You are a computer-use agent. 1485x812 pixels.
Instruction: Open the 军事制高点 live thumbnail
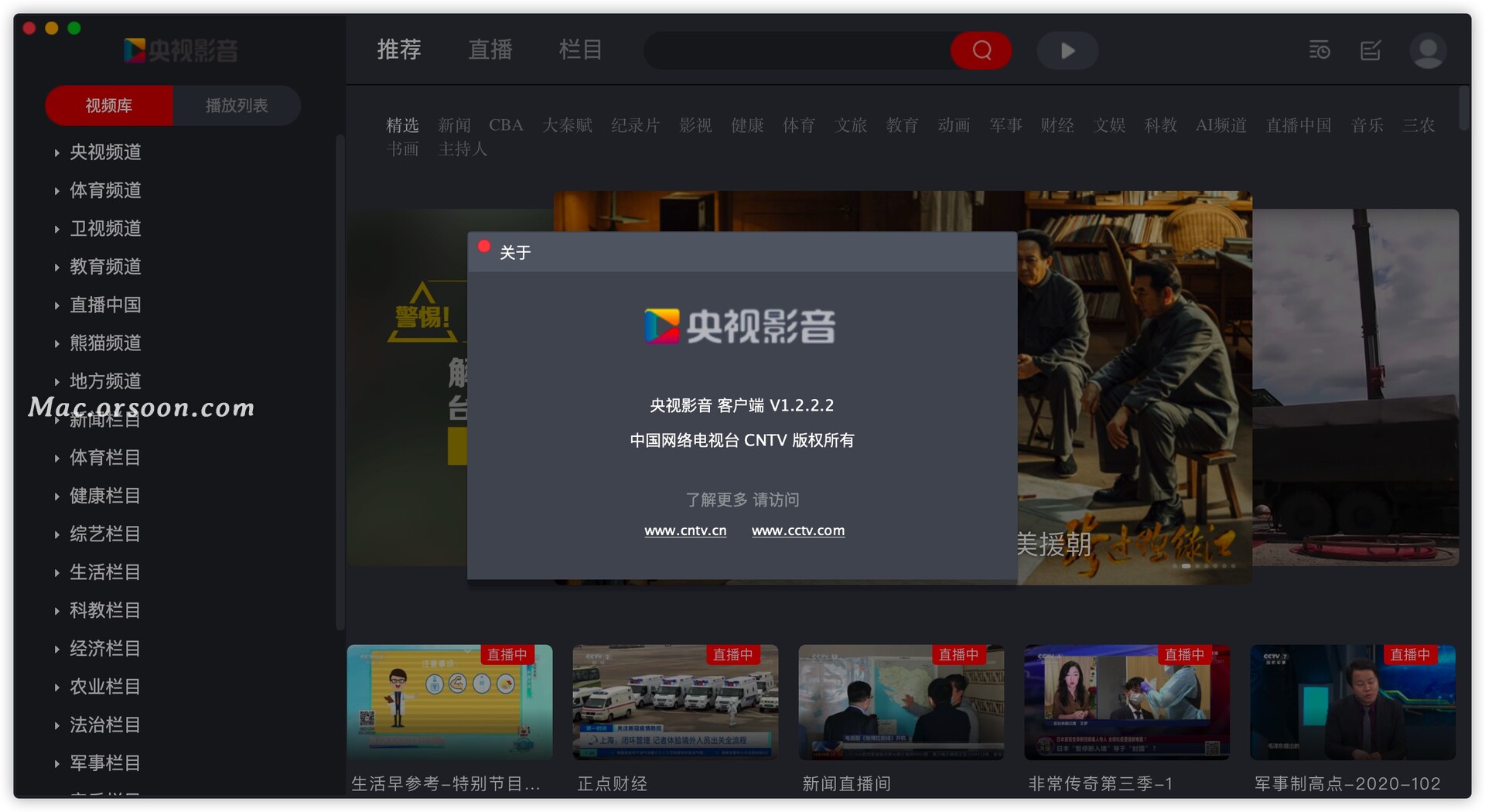[x=1353, y=702]
